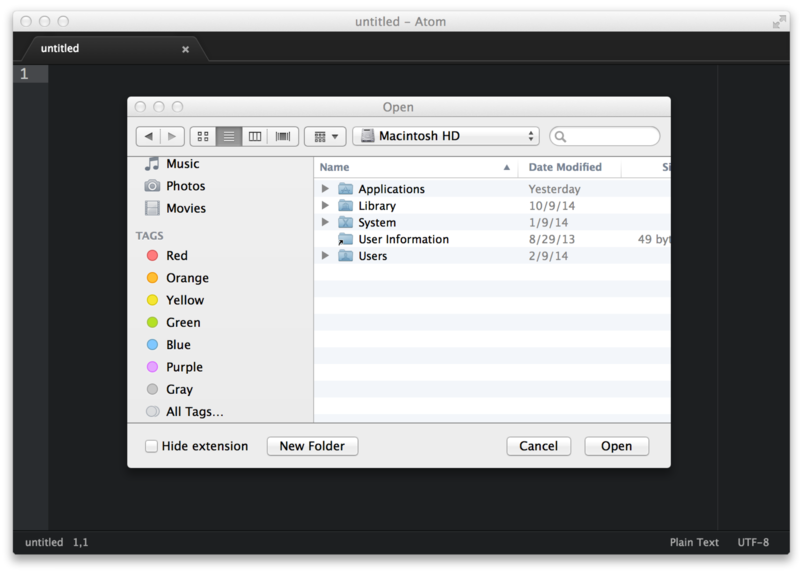Switch to list view mode

click(x=229, y=136)
